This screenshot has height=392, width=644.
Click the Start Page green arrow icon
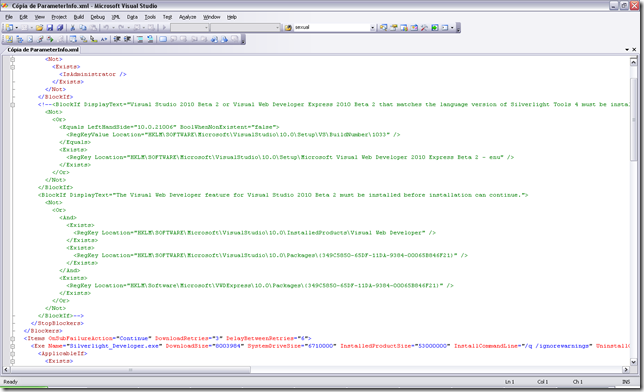(x=435, y=28)
